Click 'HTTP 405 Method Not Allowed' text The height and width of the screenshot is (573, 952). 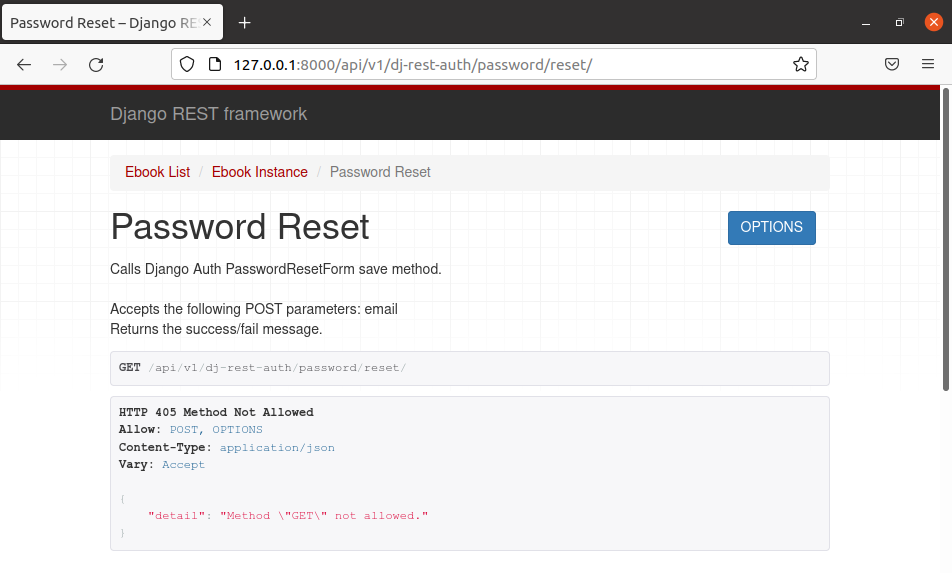coord(216,412)
